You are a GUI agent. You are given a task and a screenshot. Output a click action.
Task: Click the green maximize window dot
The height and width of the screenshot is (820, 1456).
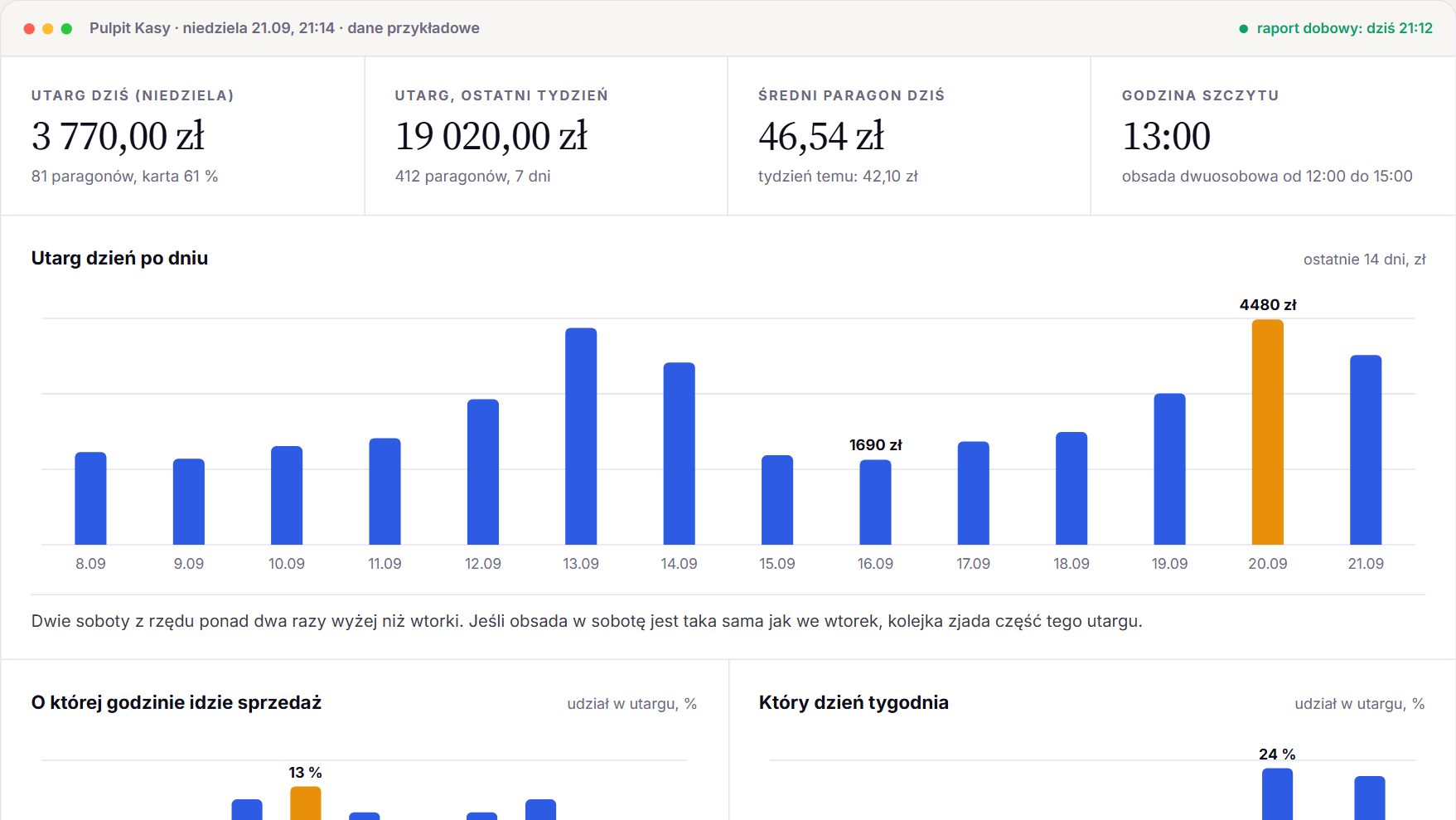coord(67,29)
